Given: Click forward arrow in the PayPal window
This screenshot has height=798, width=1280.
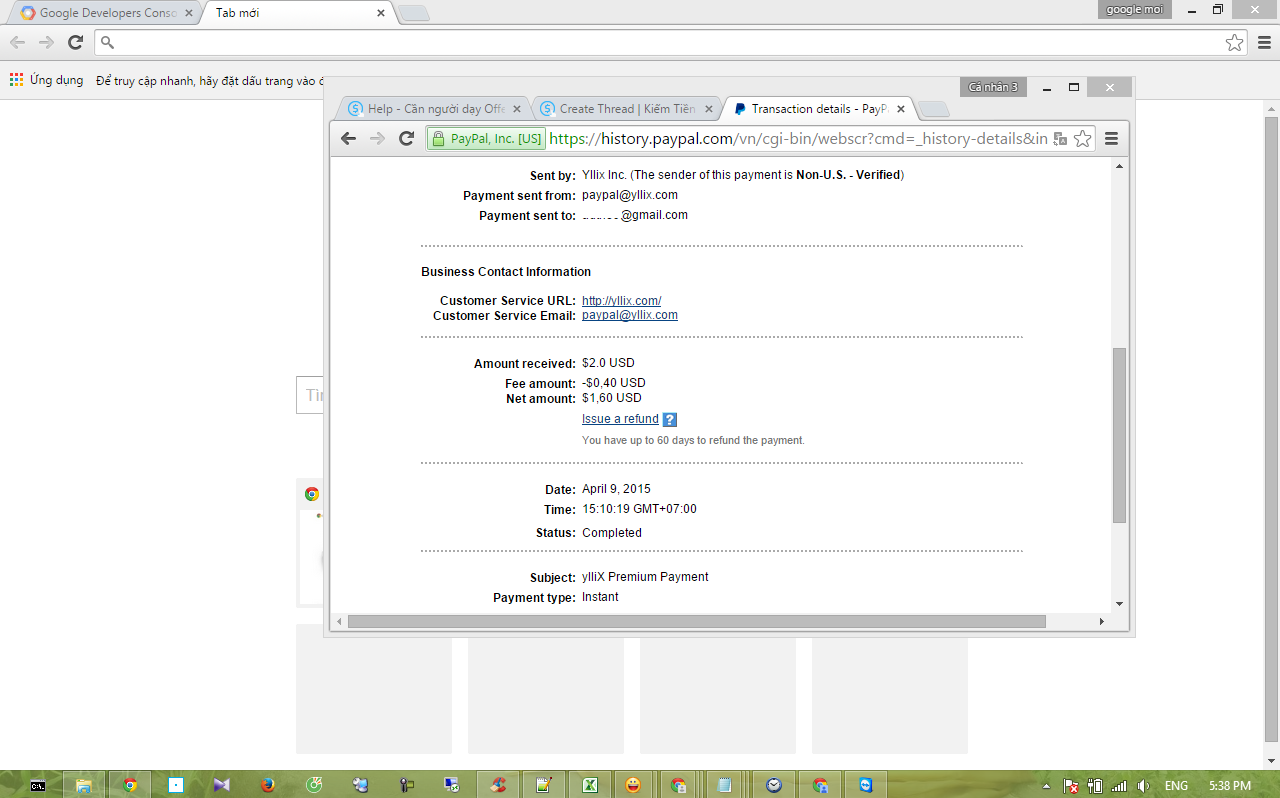Looking at the screenshot, I should (377, 139).
